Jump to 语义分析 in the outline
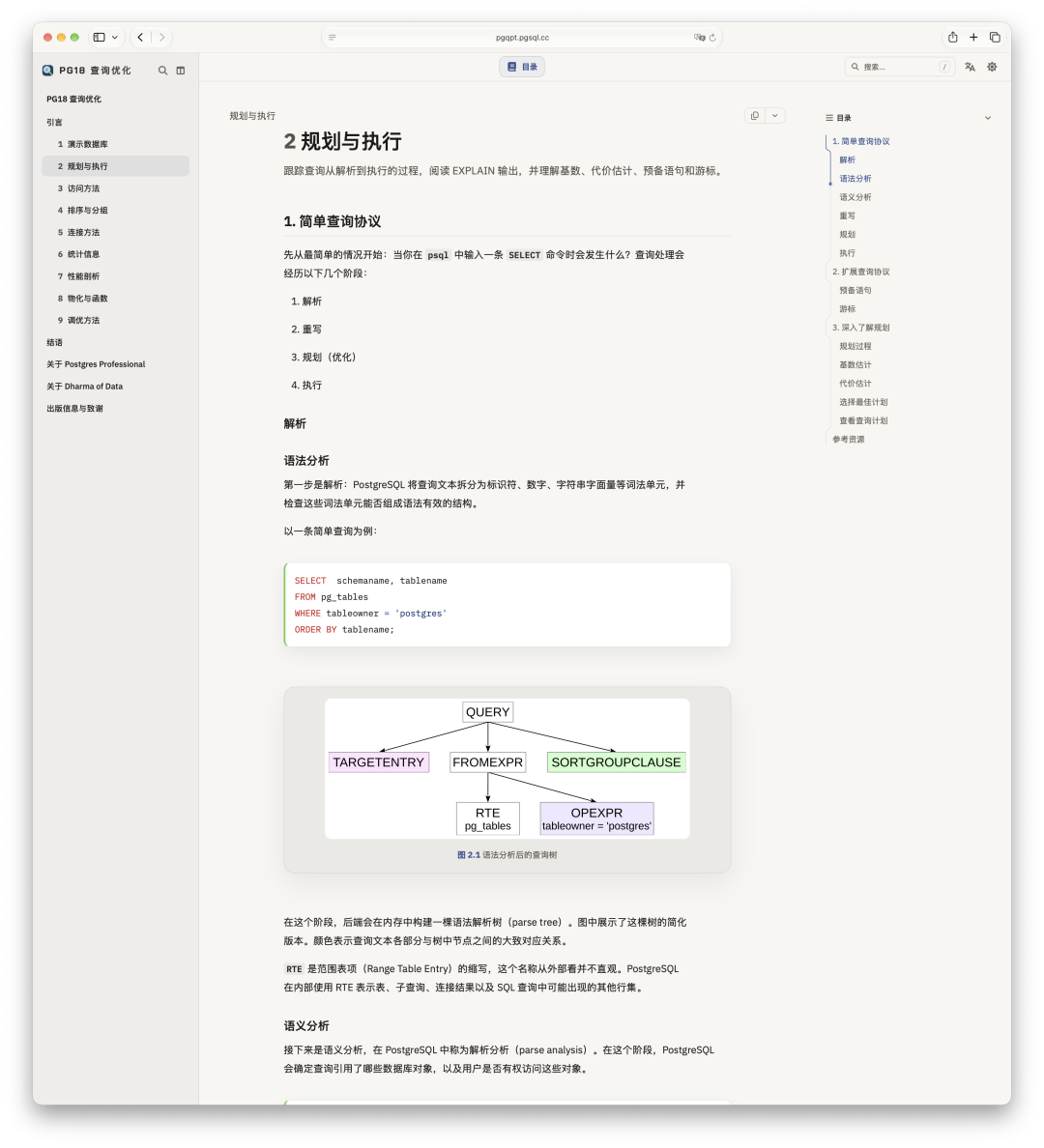The width and height of the screenshot is (1044, 1148). 855,197
